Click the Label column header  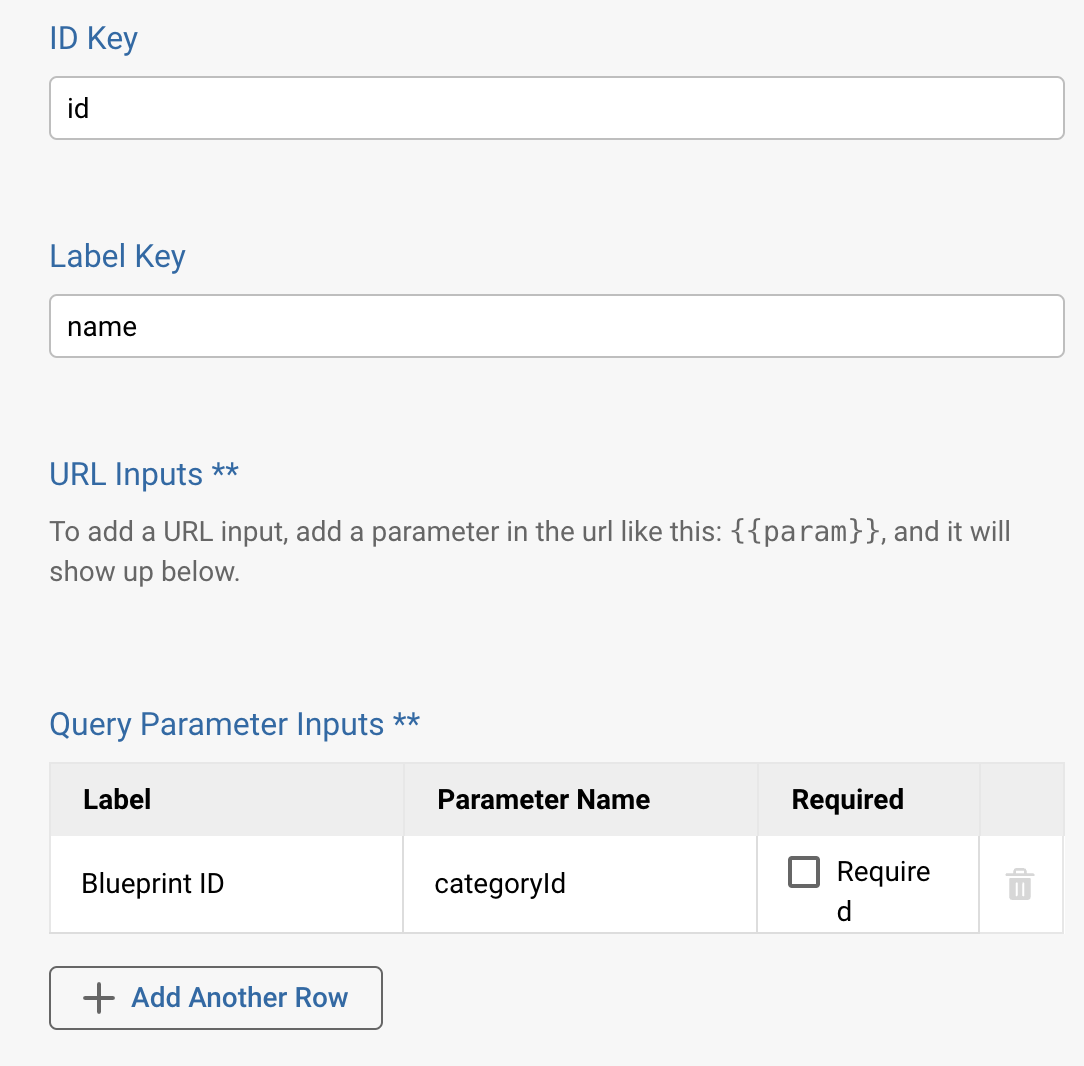116,799
